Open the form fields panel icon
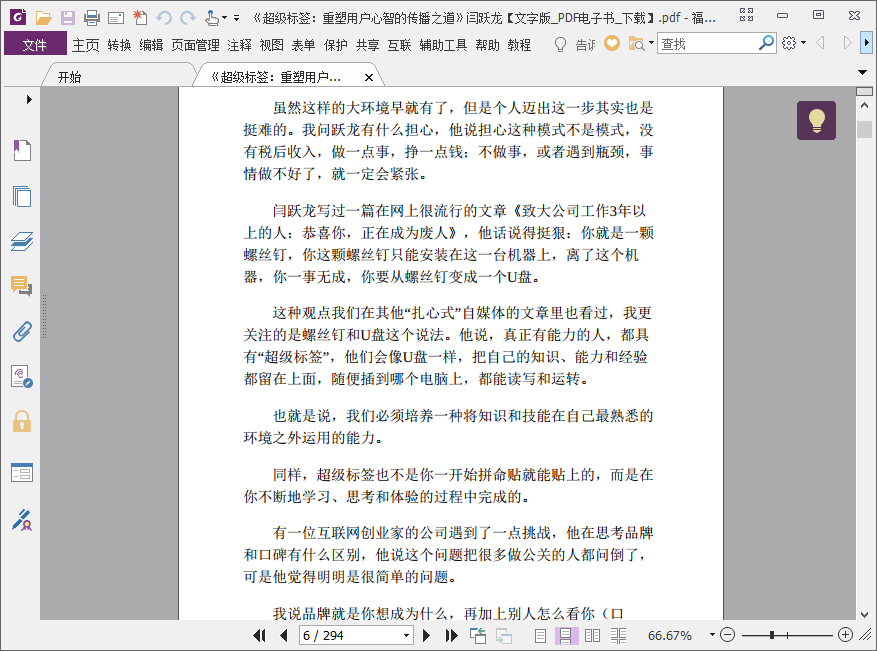The image size is (877, 651). click(22, 473)
